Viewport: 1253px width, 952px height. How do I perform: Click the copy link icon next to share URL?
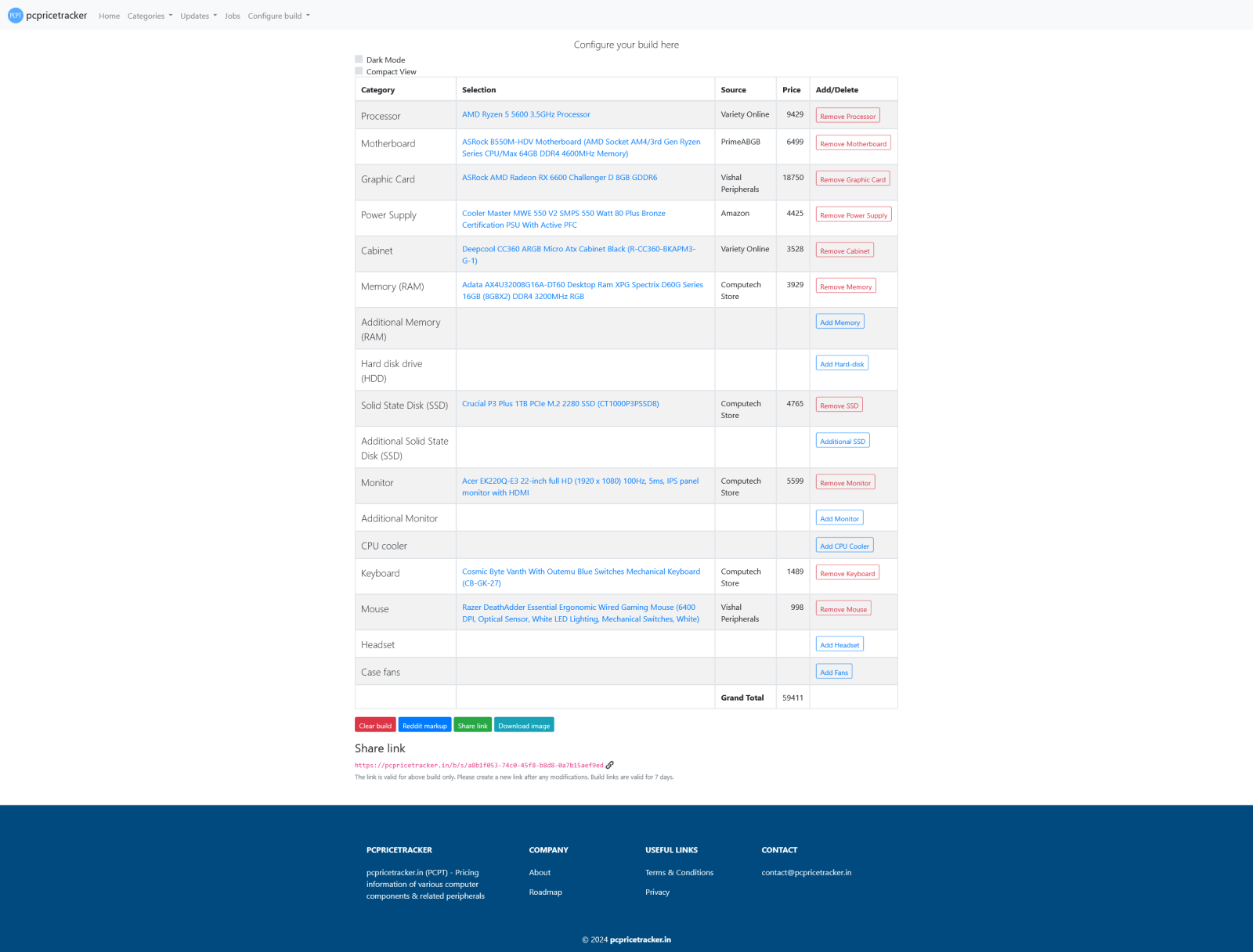pyautogui.click(x=610, y=765)
